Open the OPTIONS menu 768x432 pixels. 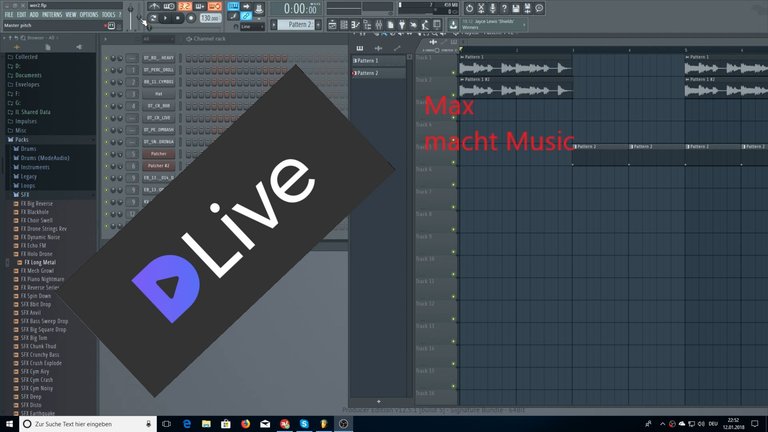89,15
